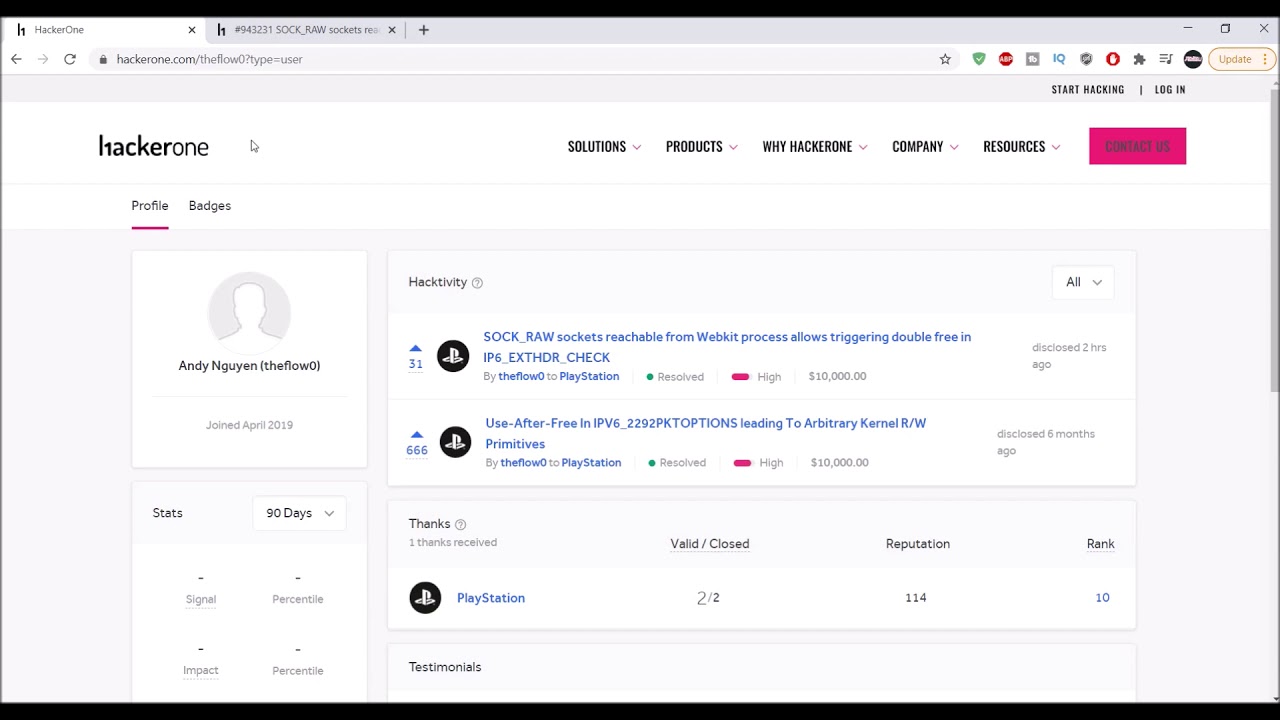Open a new browser tab
This screenshot has width=1280, height=720.
424,30
